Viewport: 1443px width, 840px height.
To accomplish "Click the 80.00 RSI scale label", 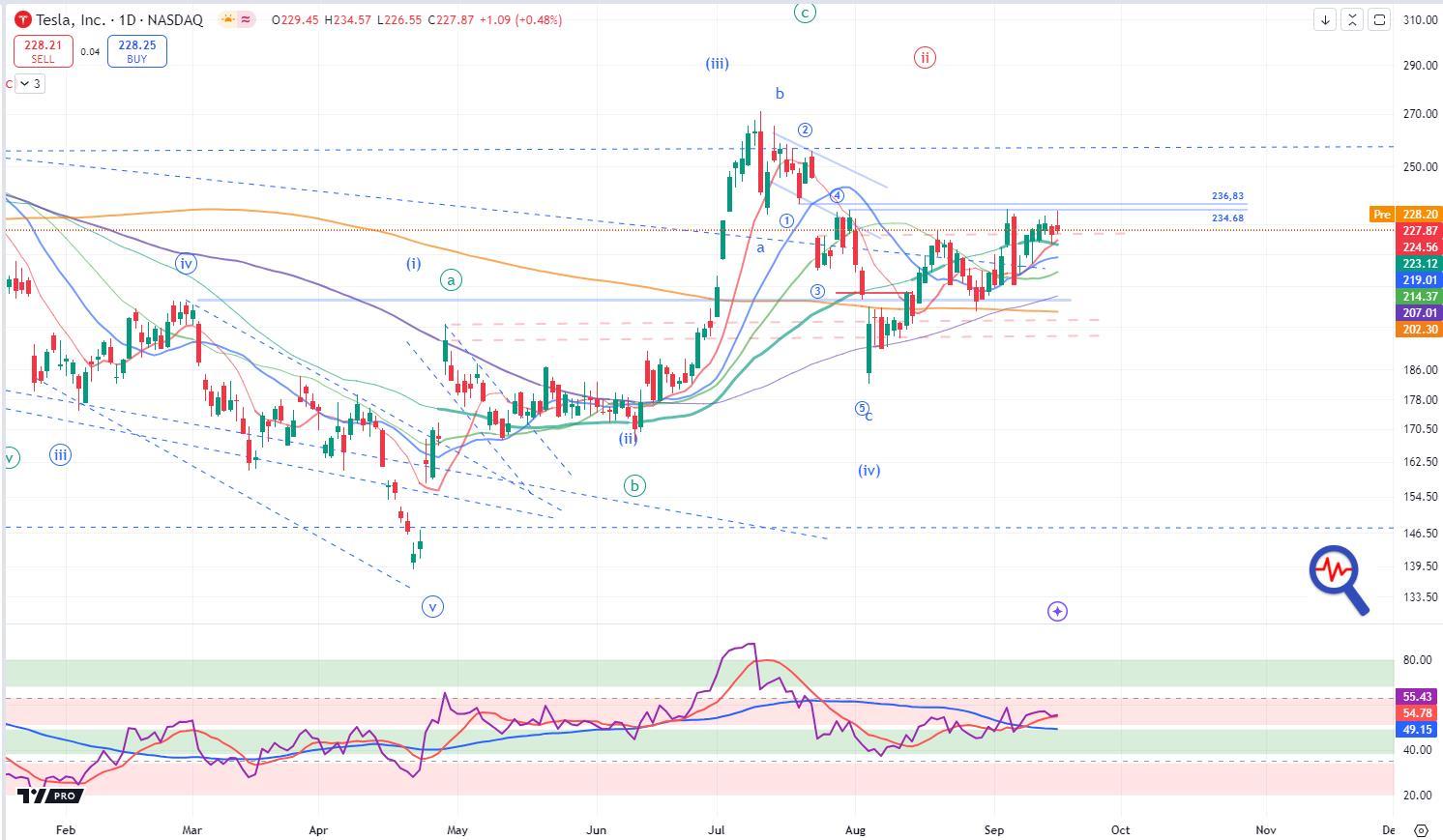I will point(1418,660).
